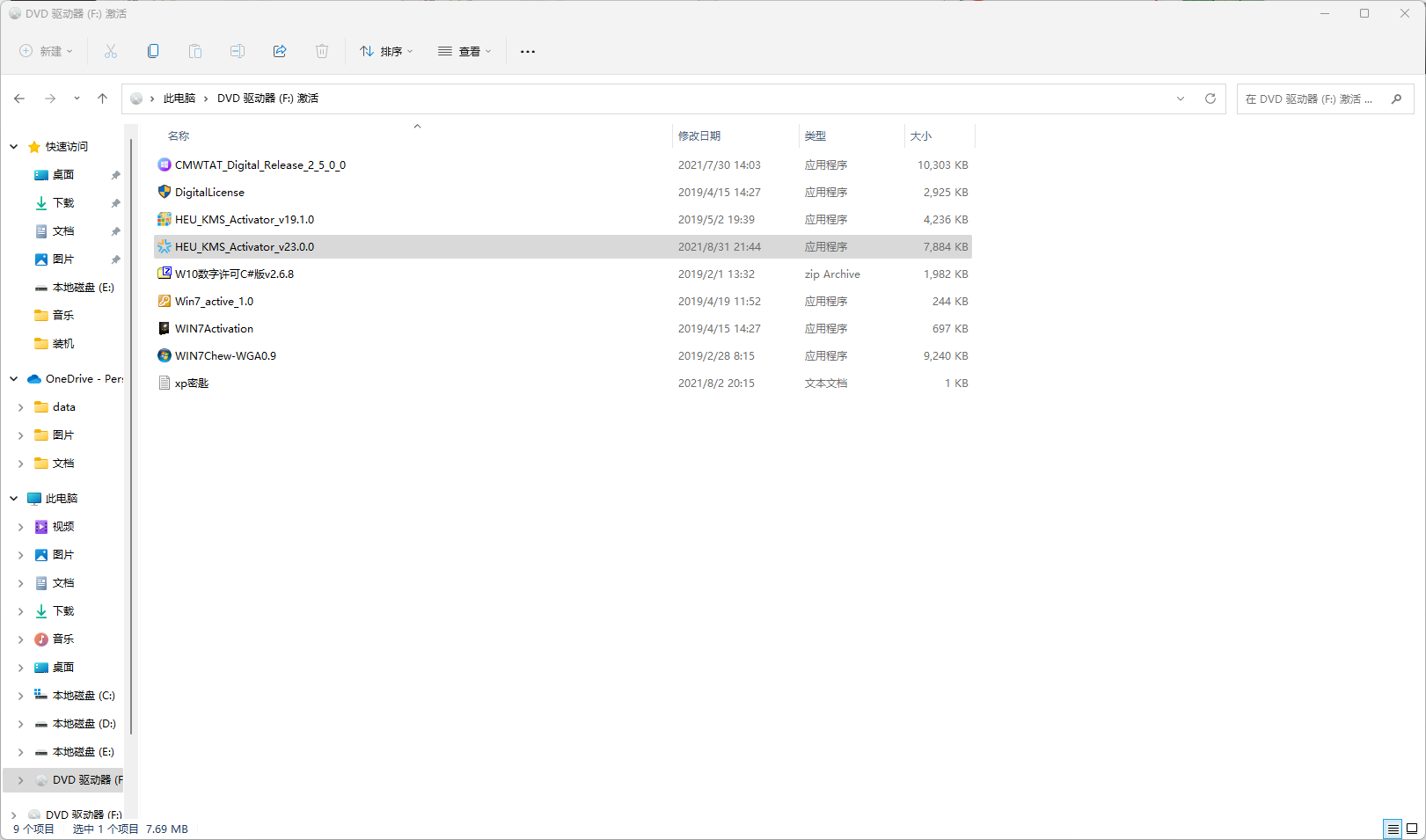1426x840 pixels.
Task: Click the Cut scissors icon in toolbar
Action: (111, 51)
